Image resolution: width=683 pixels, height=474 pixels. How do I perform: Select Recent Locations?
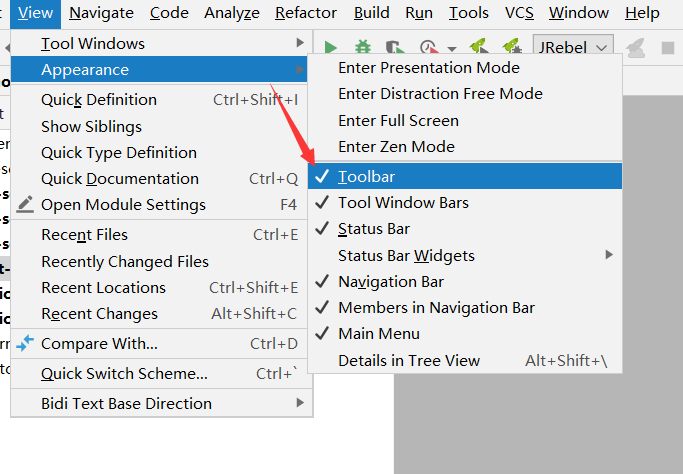tap(159, 288)
